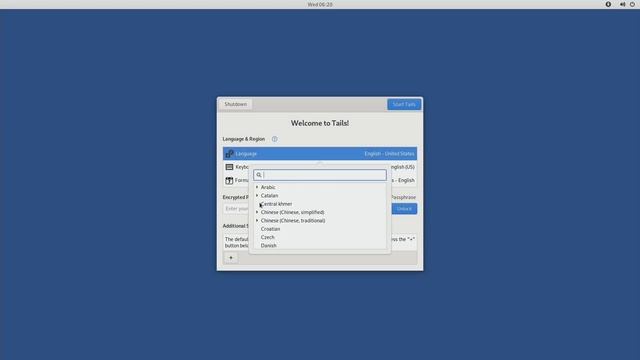The width and height of the screenshot is (640, 360).
Task: Click the Formats calendar icon
Action: point(229,180)
